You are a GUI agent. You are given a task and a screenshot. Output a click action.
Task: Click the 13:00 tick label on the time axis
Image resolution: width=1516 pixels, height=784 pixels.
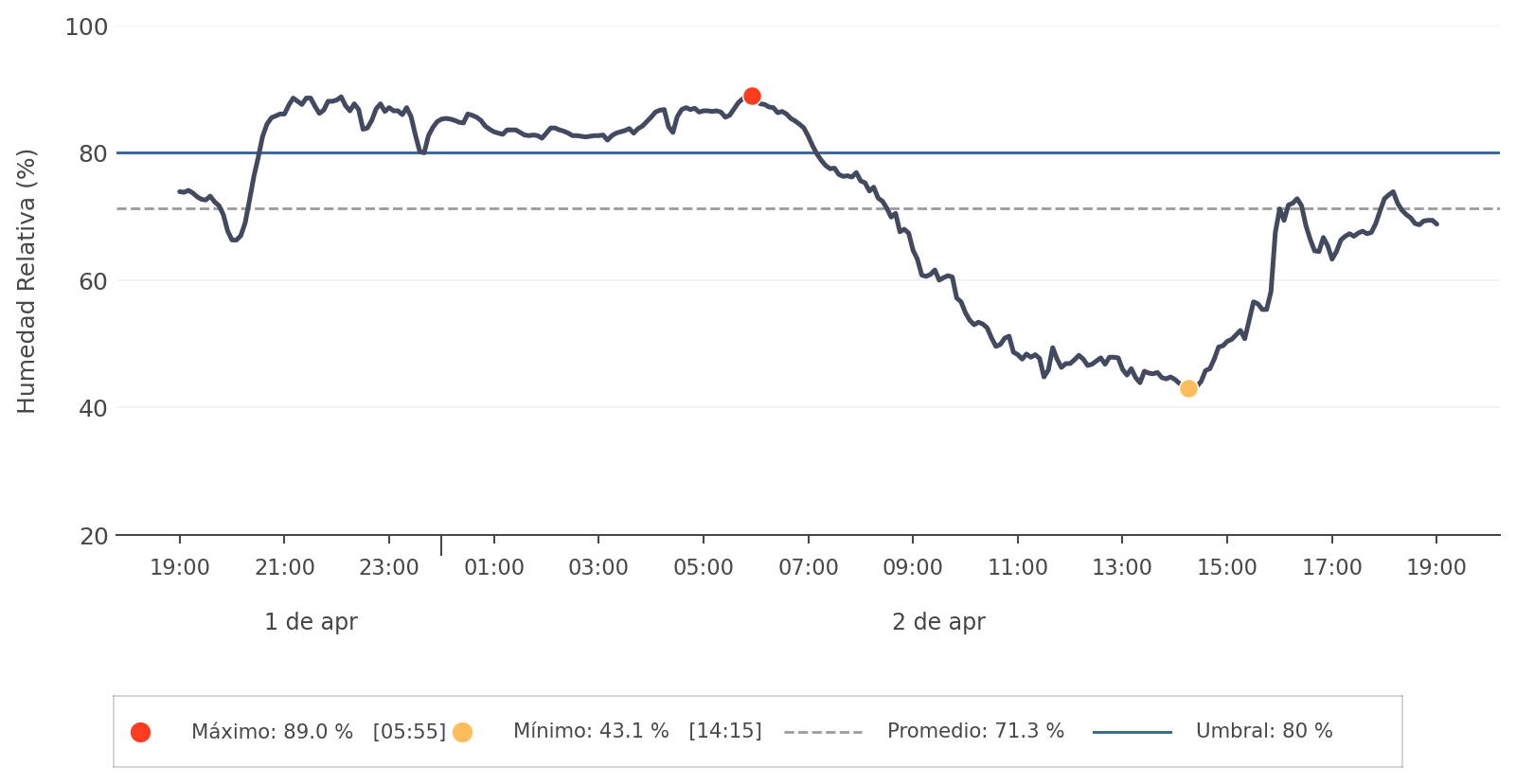[1122, 568]
